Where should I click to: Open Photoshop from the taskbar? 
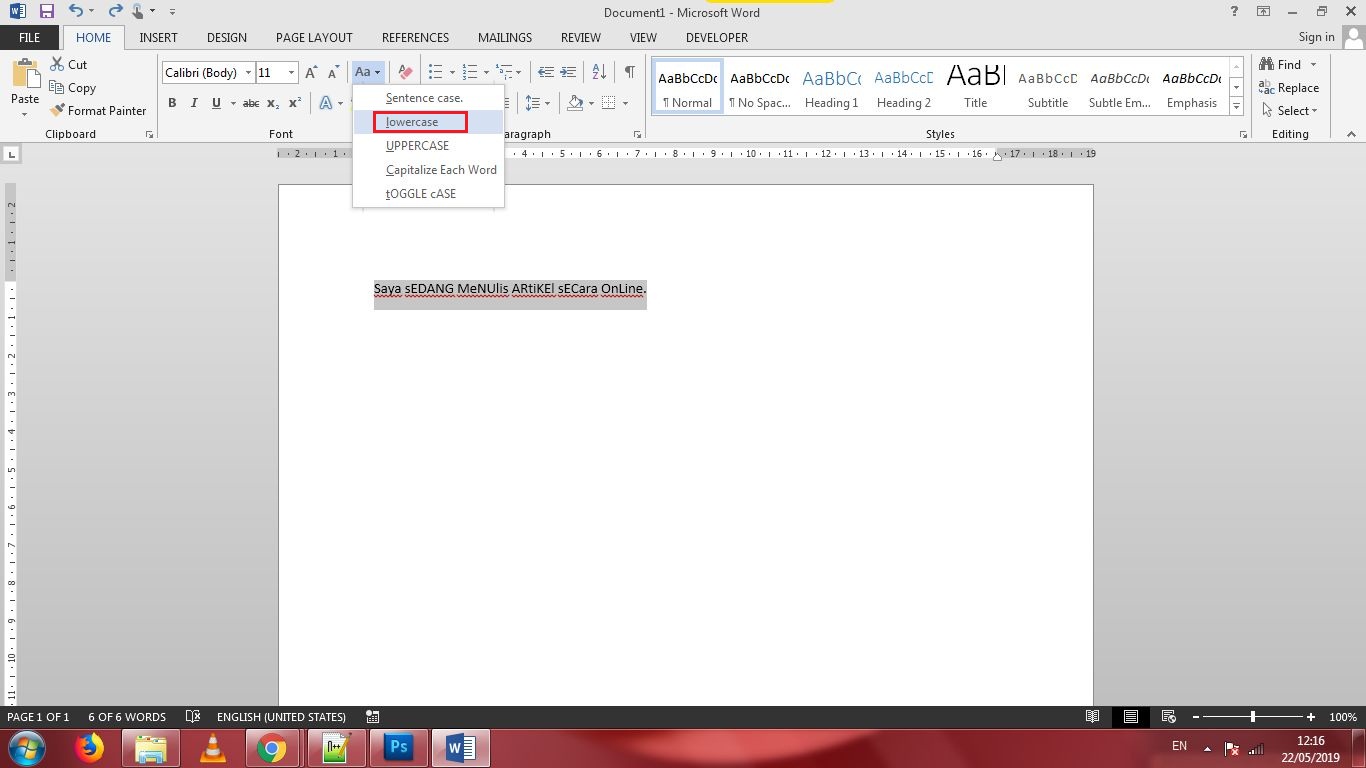tap(398, 747)
